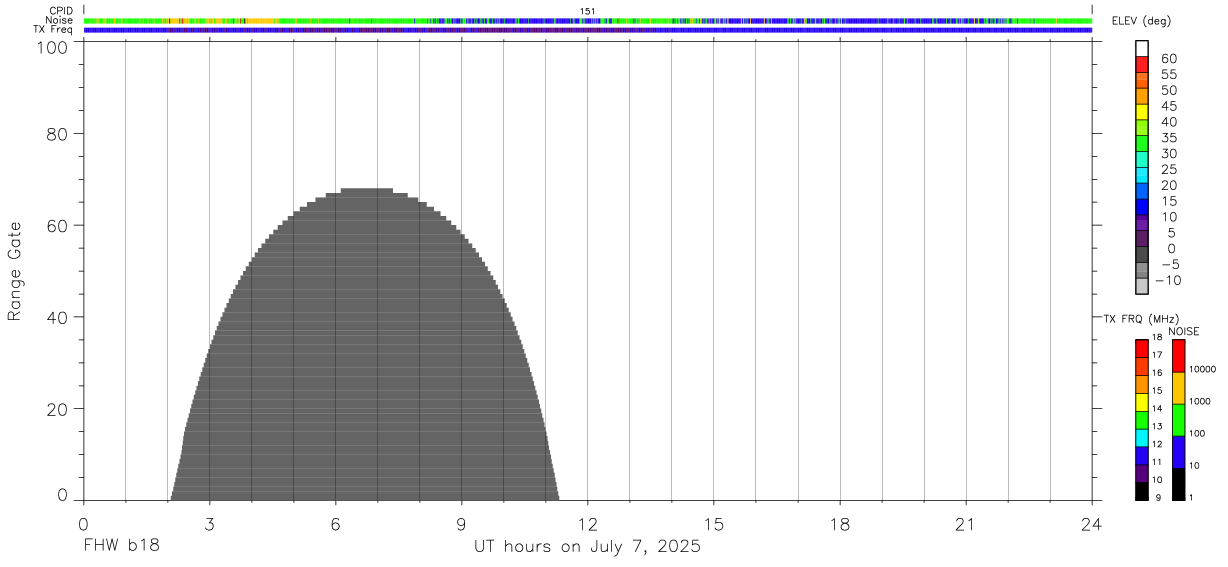This screenshot has width=1228, height=567.
Task: Click the 'Range Gate' y-axis title
Action: tap(14, 271)
